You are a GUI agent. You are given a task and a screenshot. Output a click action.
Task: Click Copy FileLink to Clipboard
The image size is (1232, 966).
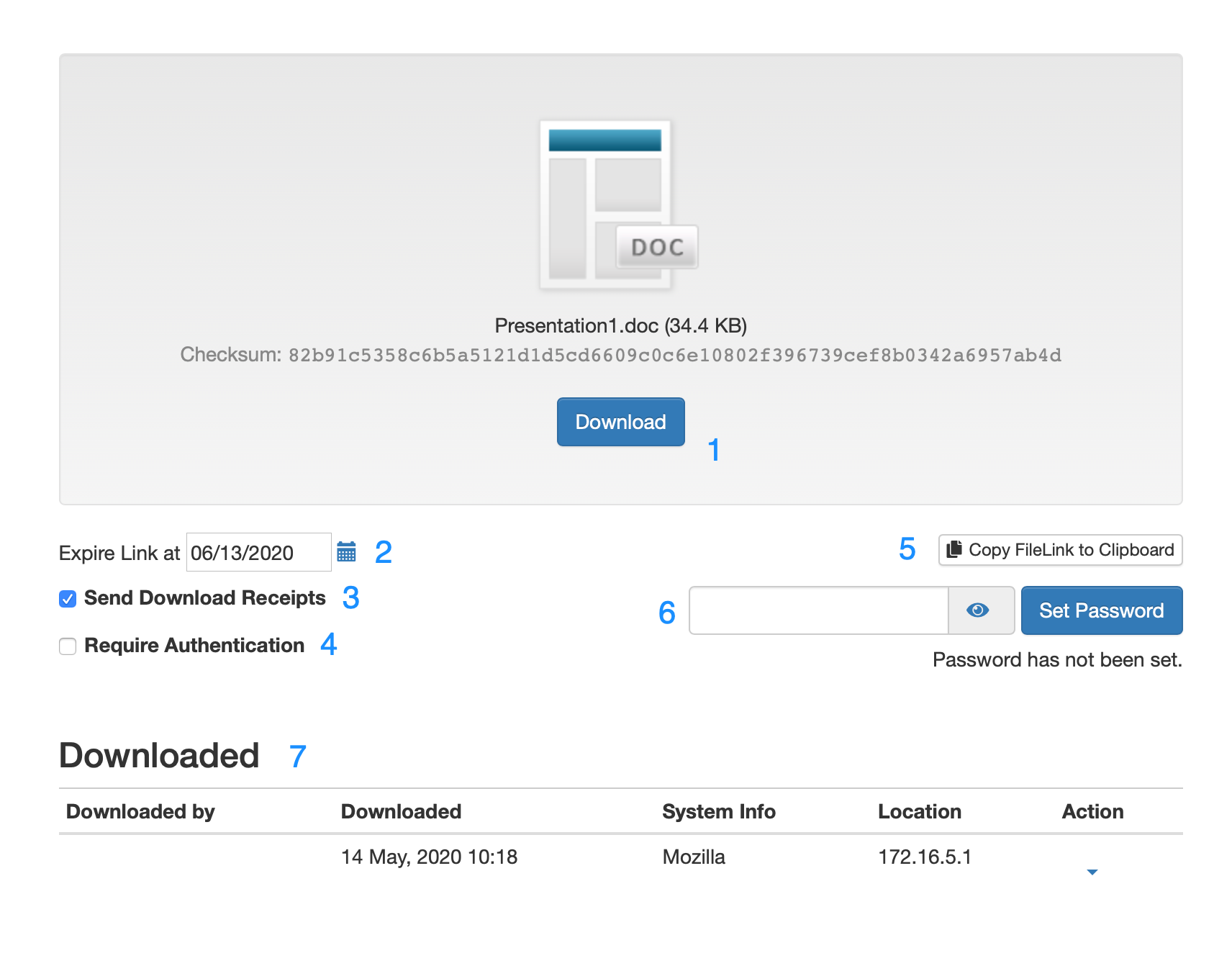tap(1059, 549)
